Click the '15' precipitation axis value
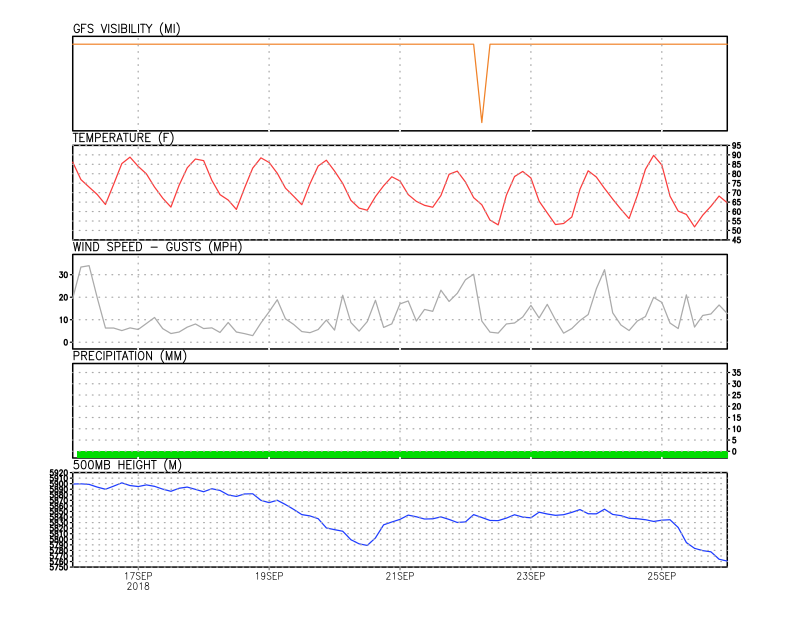 tap(736, 418)
